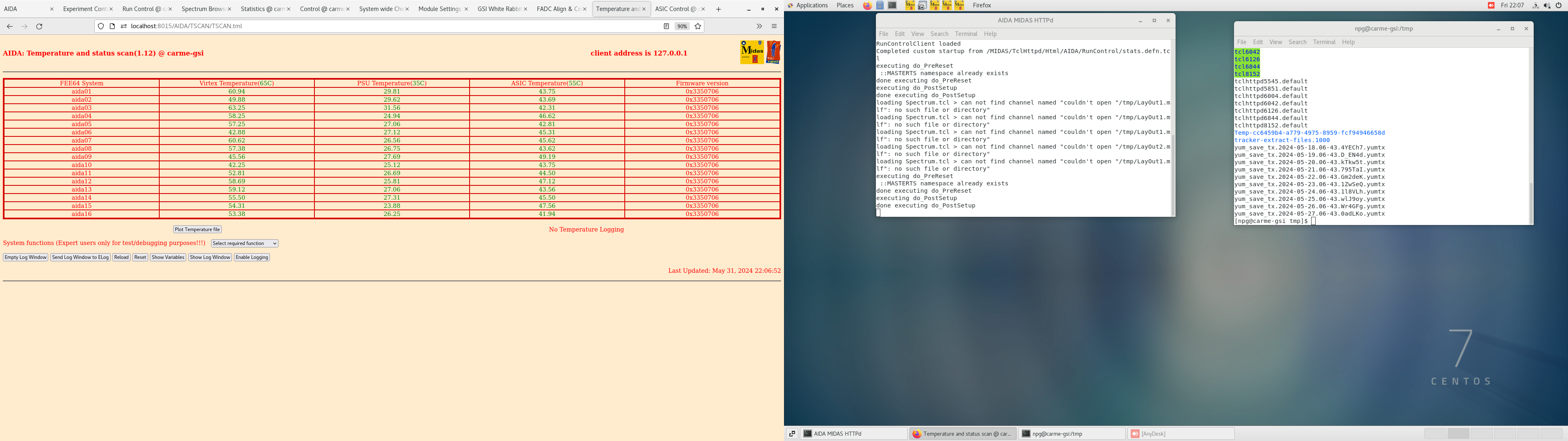Viewport: 1568px width, 441px height.
Task: Click the Send Log Window to ELog button
Action: 80,258
